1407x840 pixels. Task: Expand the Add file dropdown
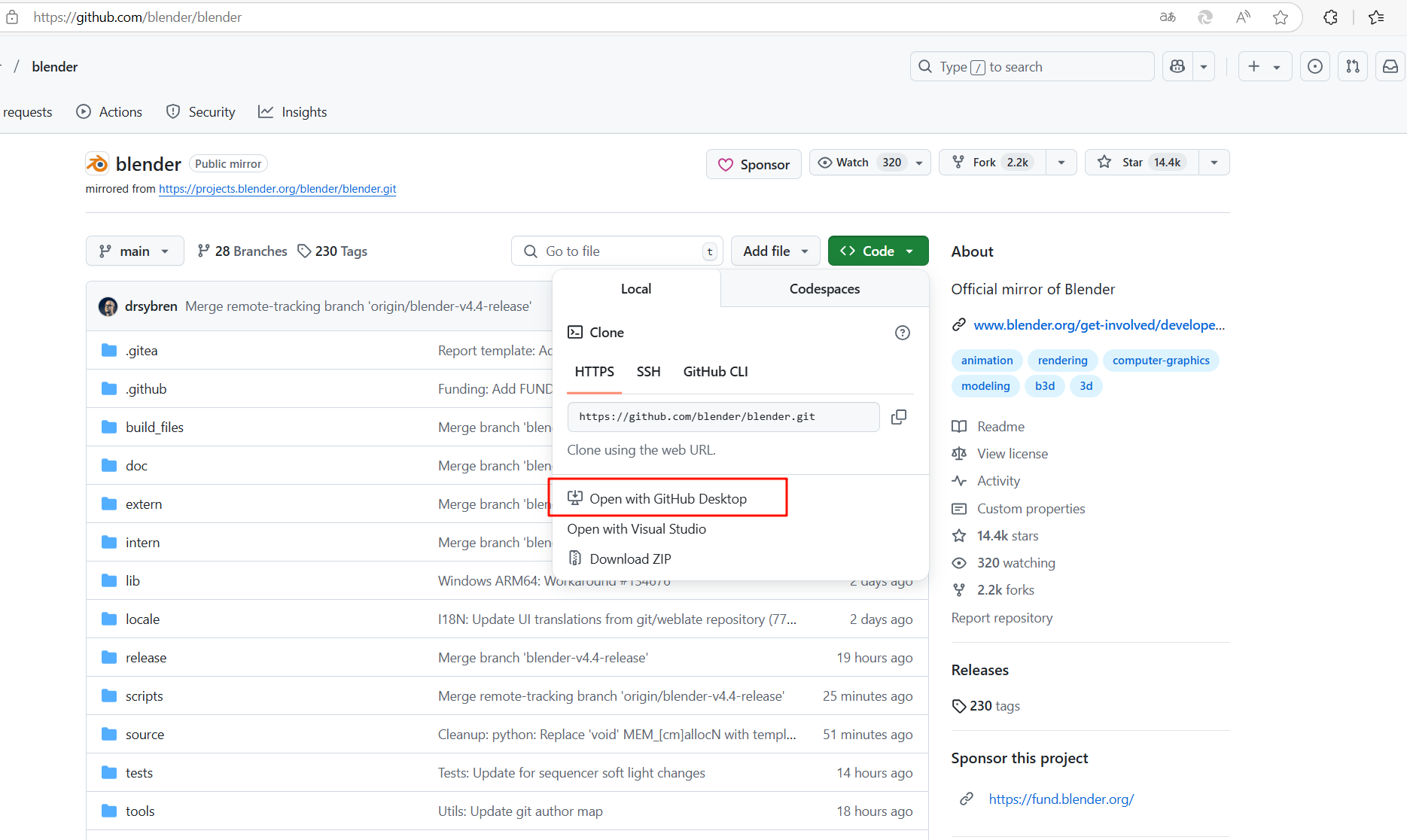click(x=775, y=251)
